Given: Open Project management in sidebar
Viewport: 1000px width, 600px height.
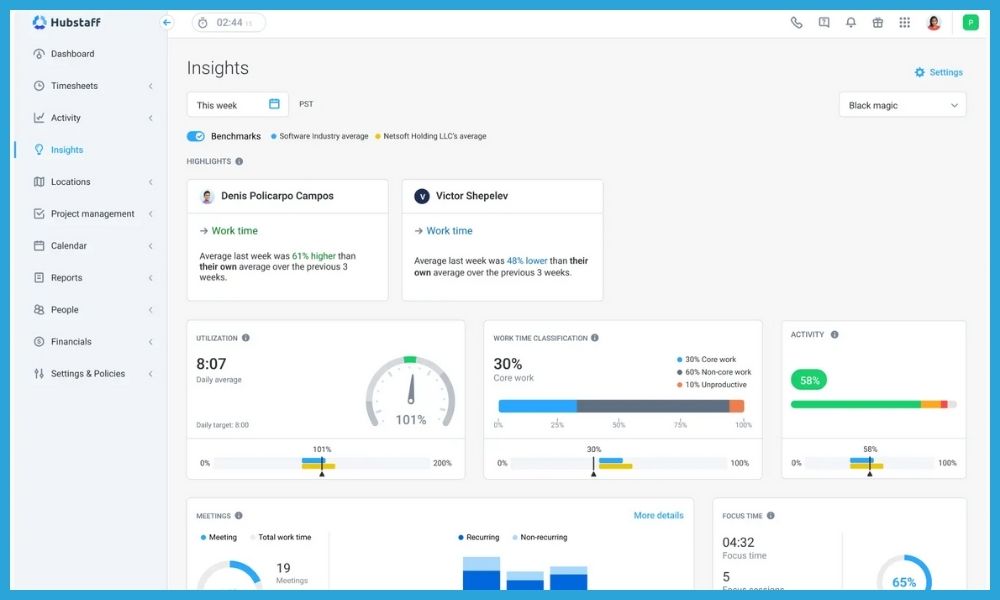Looking at the screenshot, I should coord(92,214).
